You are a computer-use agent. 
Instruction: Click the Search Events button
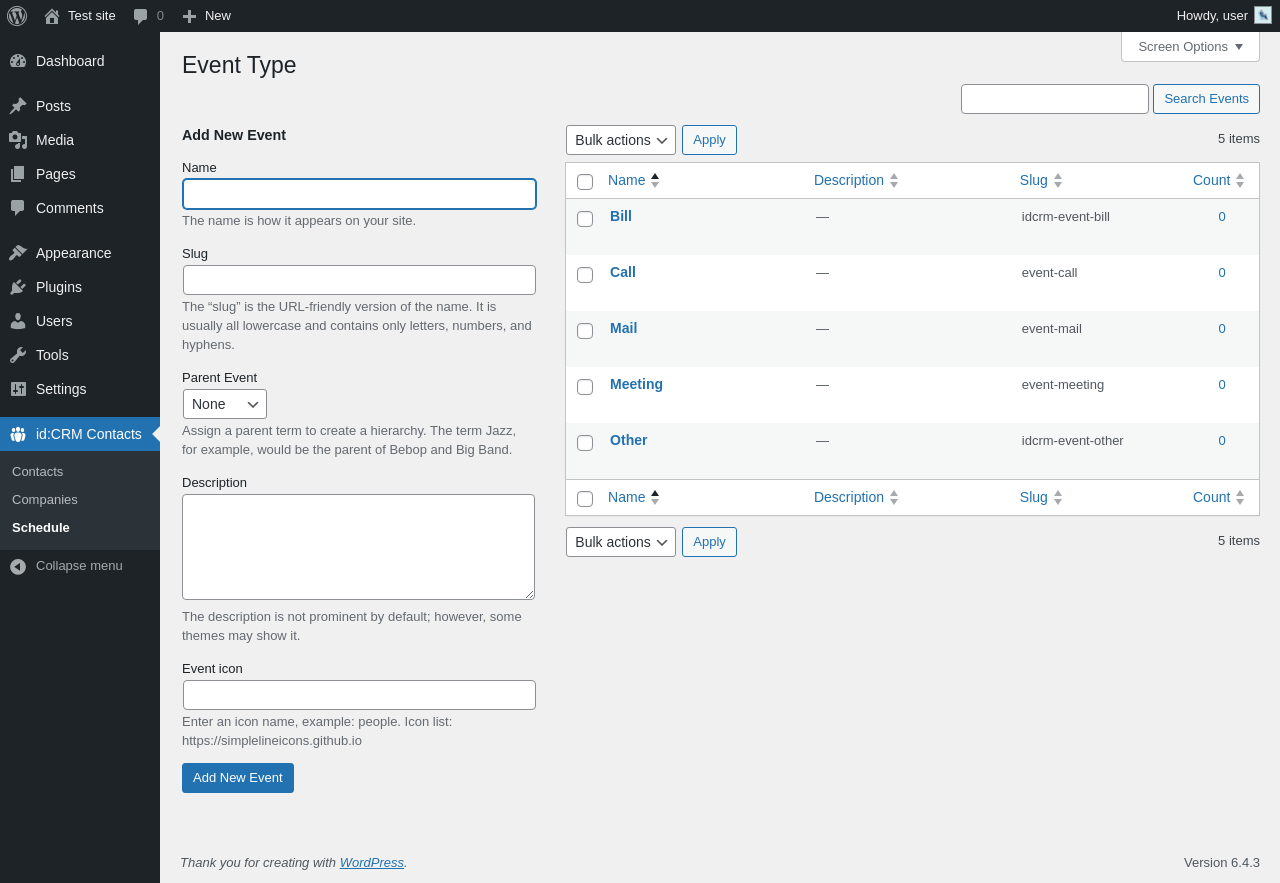(x=1206, y=99)
